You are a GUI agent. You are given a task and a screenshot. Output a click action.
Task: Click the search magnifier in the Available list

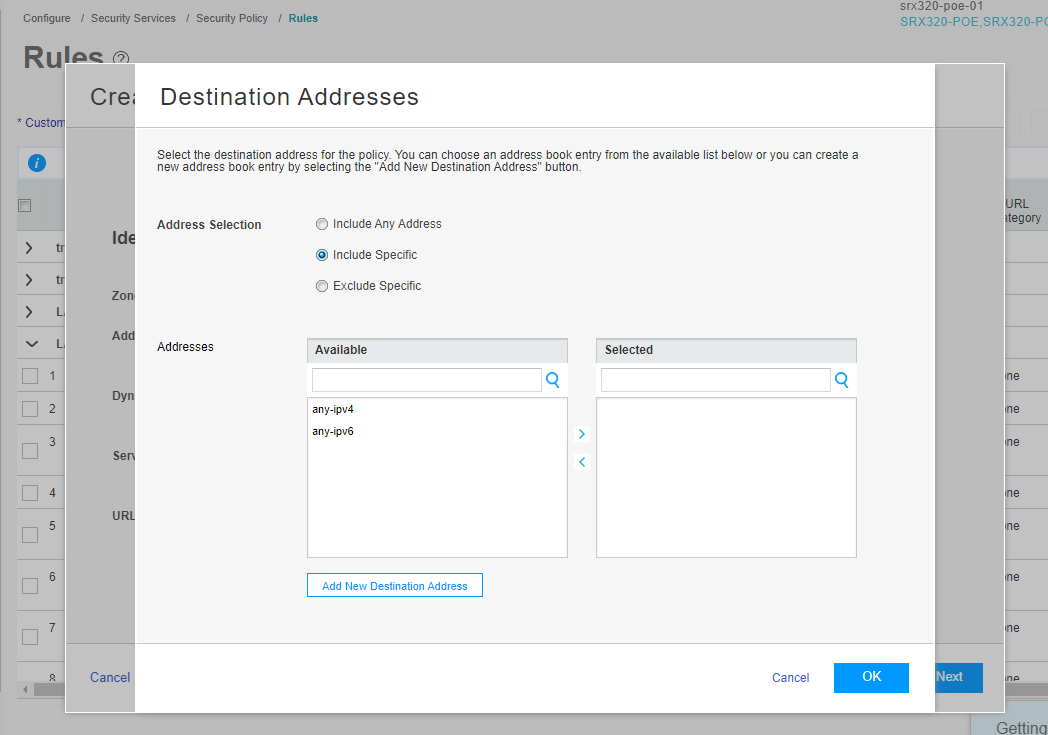(553, 380)
